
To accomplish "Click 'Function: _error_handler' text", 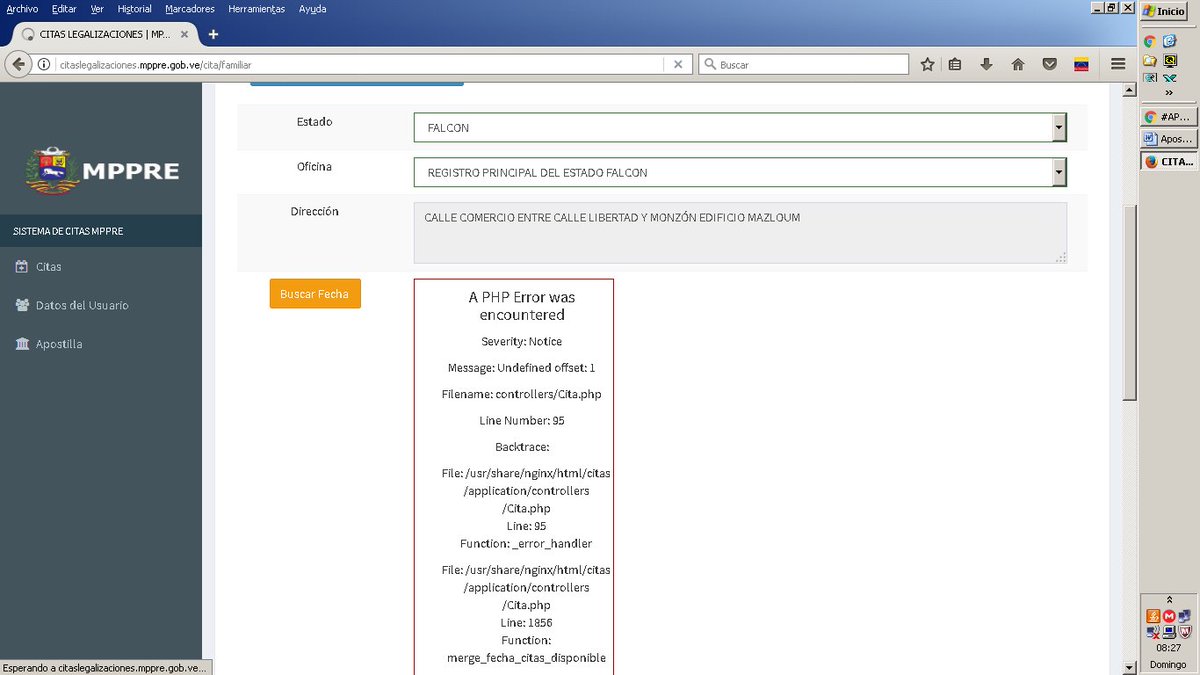I will point(526,544).
